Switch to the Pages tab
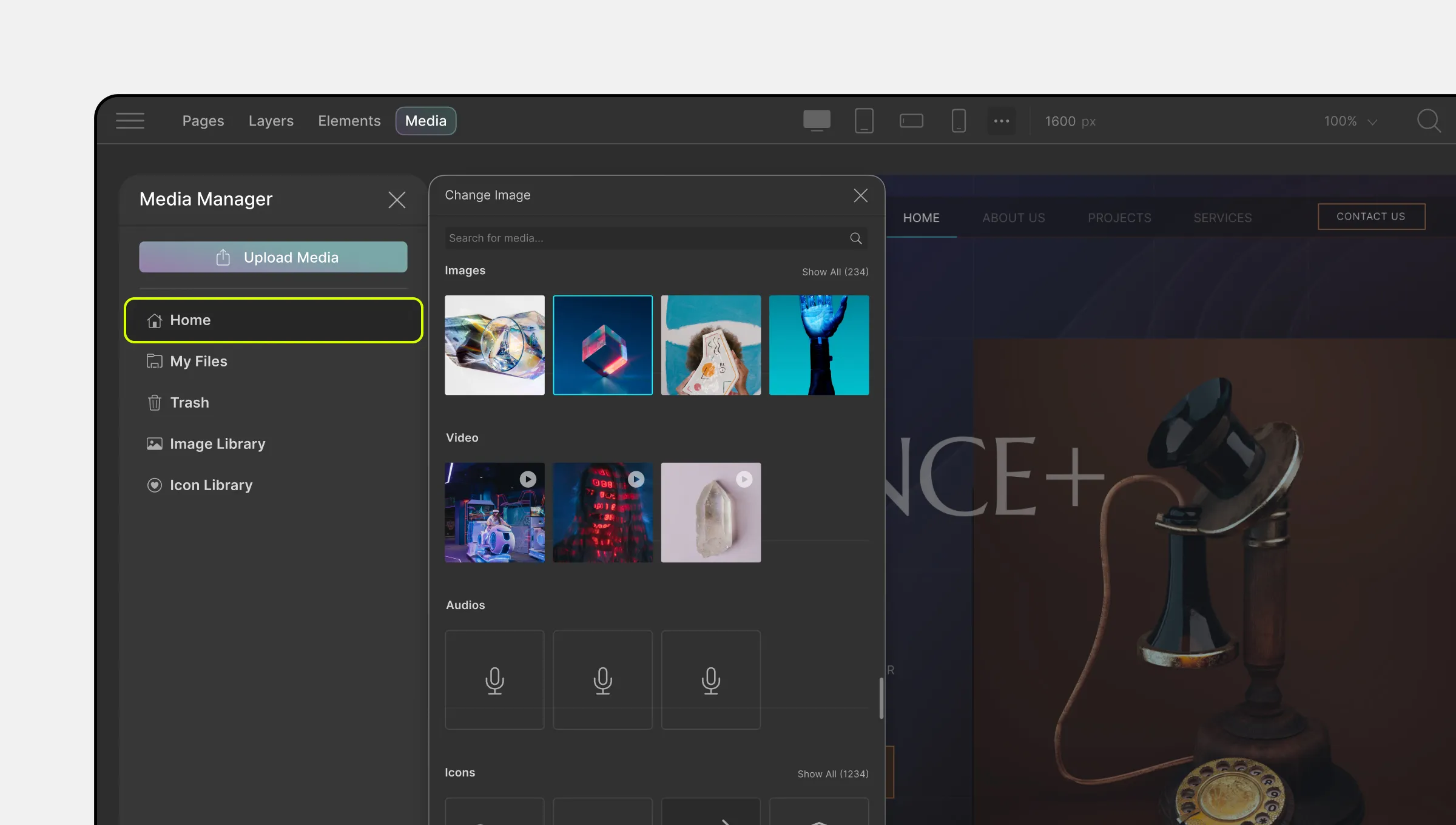The image size is (1456, 825). (x=203, y=120)
